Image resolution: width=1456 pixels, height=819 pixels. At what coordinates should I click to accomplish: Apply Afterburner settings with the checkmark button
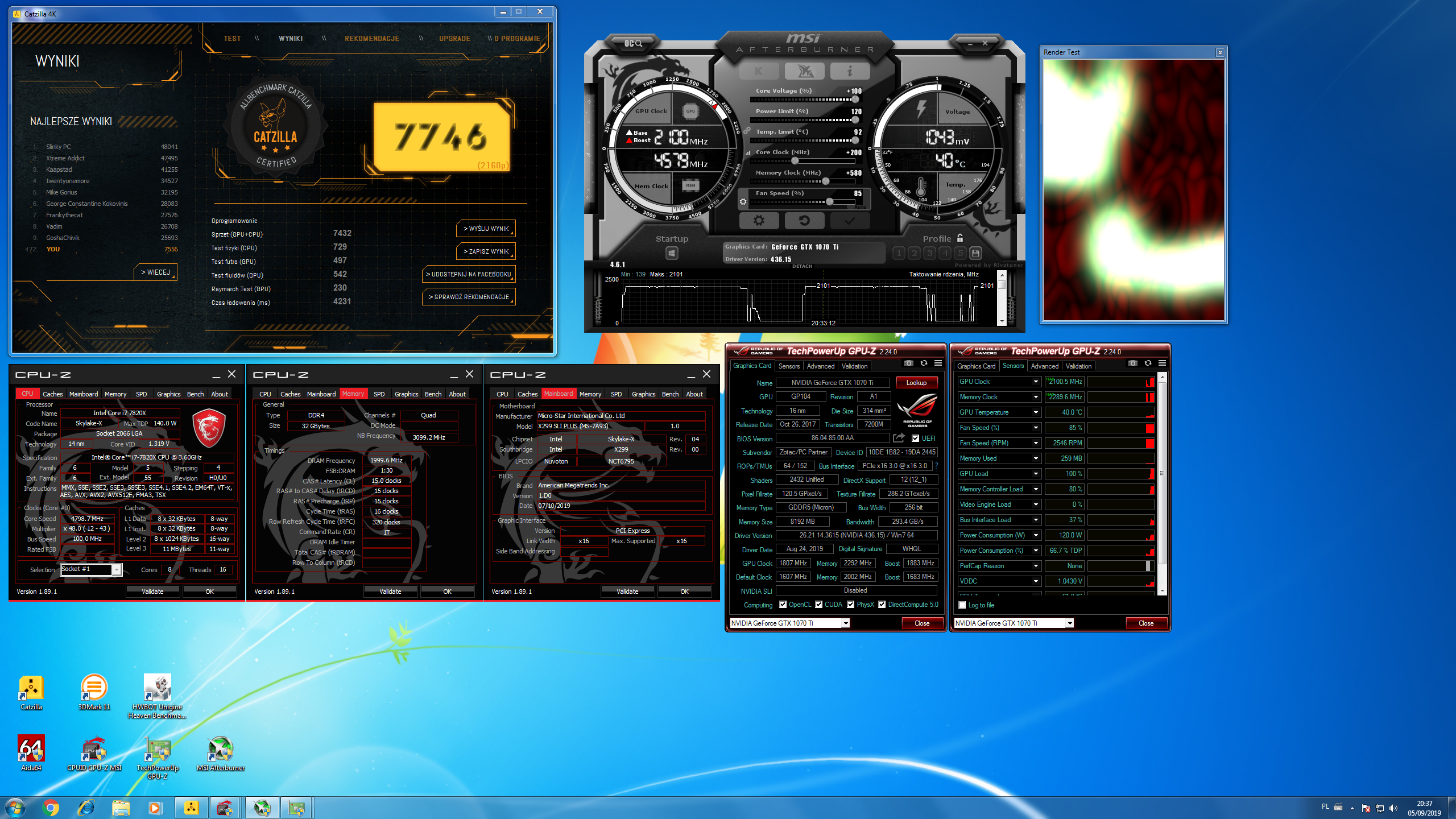pyautogui.click(x=850, y=221)
